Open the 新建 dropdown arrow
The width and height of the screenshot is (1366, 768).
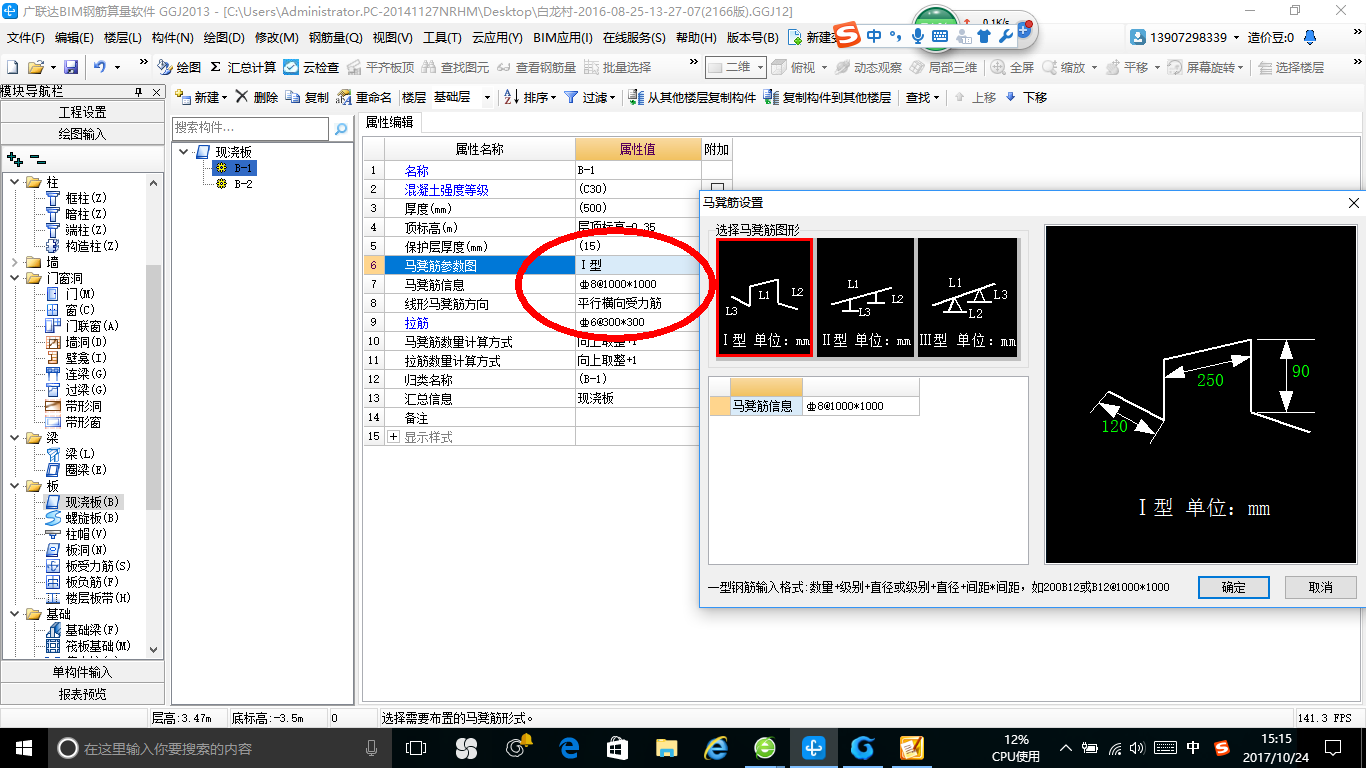click(x=225, y=97)
